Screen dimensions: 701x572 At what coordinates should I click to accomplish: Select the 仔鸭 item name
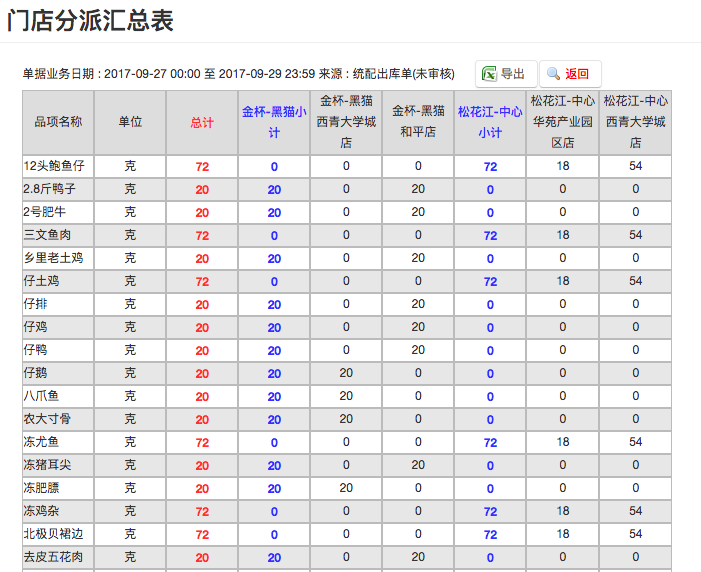click(35, 350)
